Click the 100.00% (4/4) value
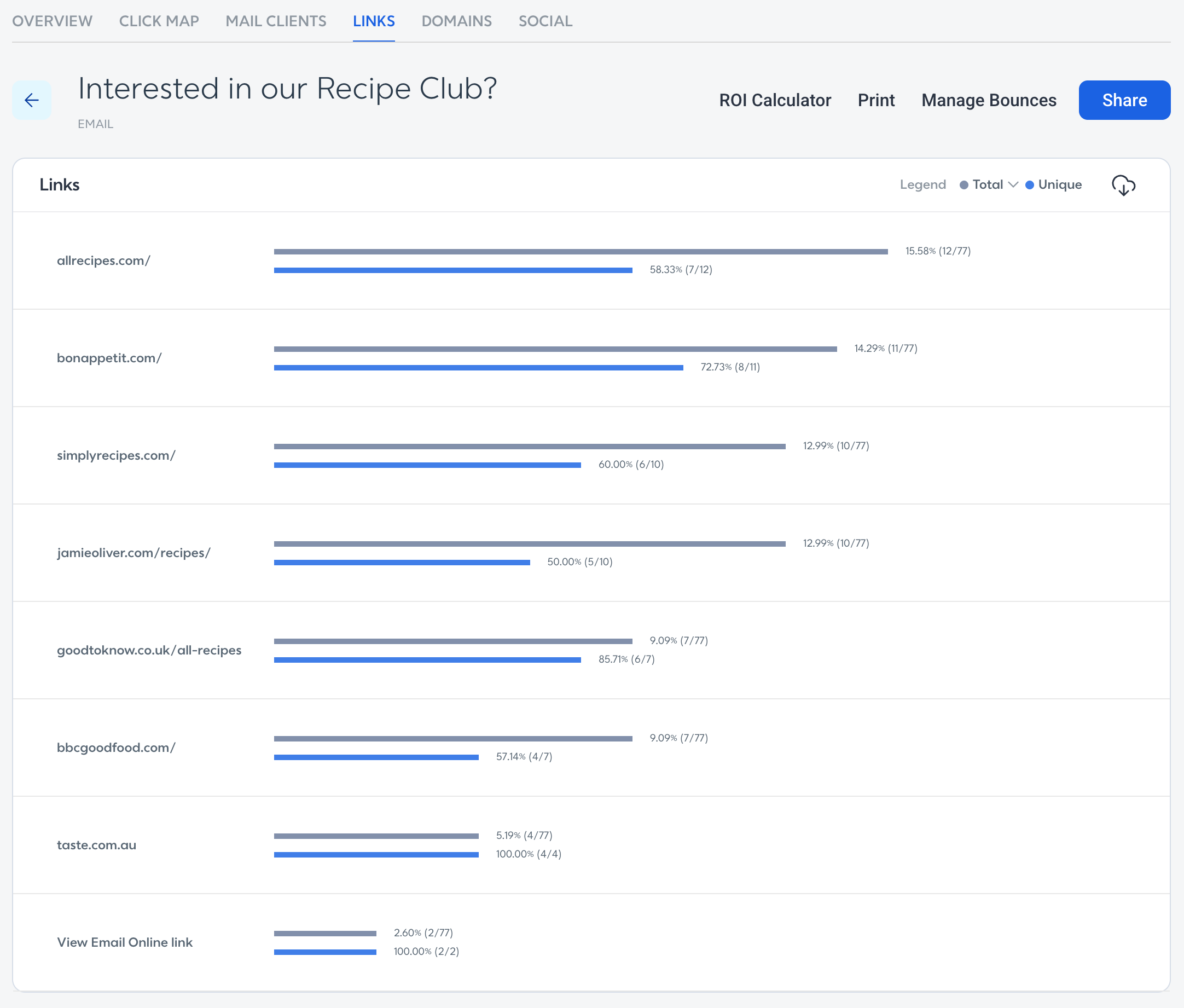This screenshot has width=1184, height=1008. [529, 854]
